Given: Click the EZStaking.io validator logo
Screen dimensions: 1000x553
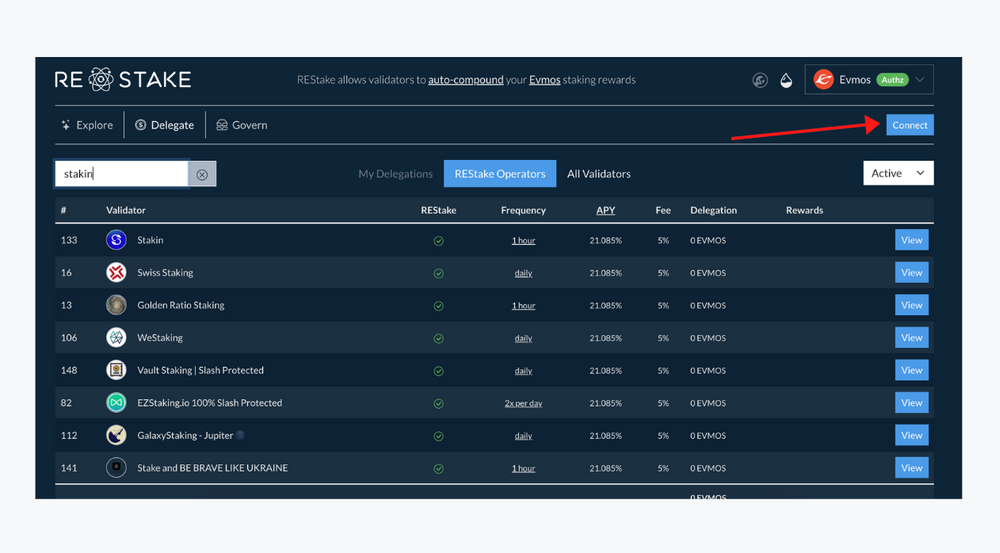Looking at the screenshot, I should click(x=116, y=403).
